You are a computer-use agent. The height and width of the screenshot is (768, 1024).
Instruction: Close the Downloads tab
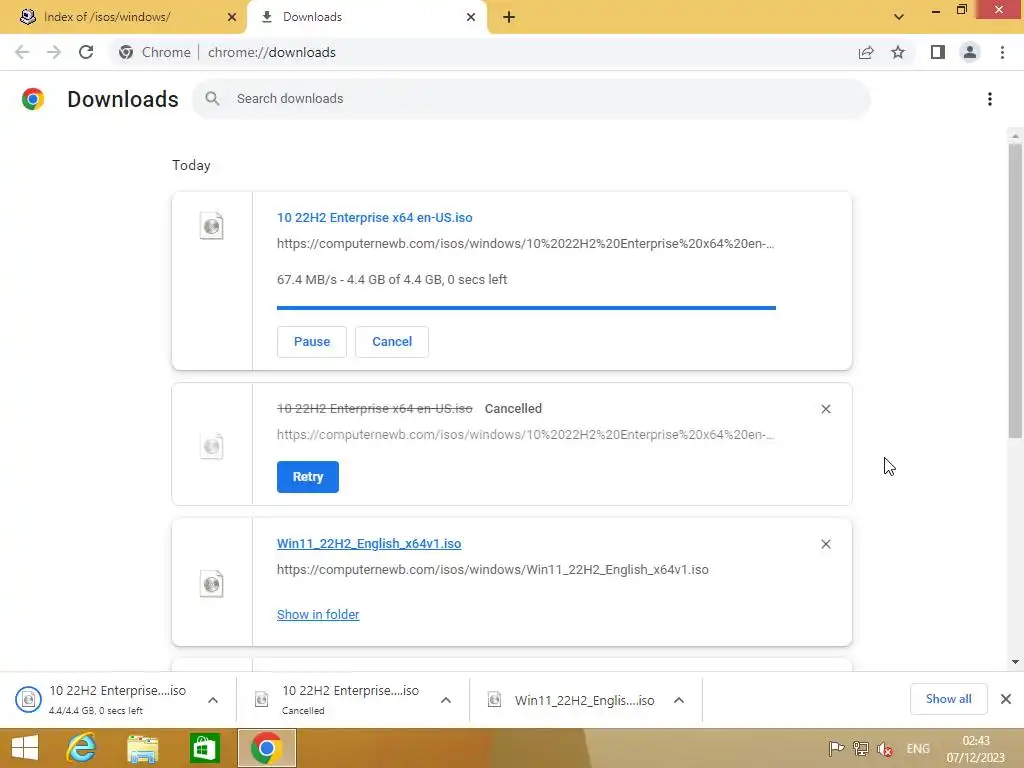coord(471,17)
